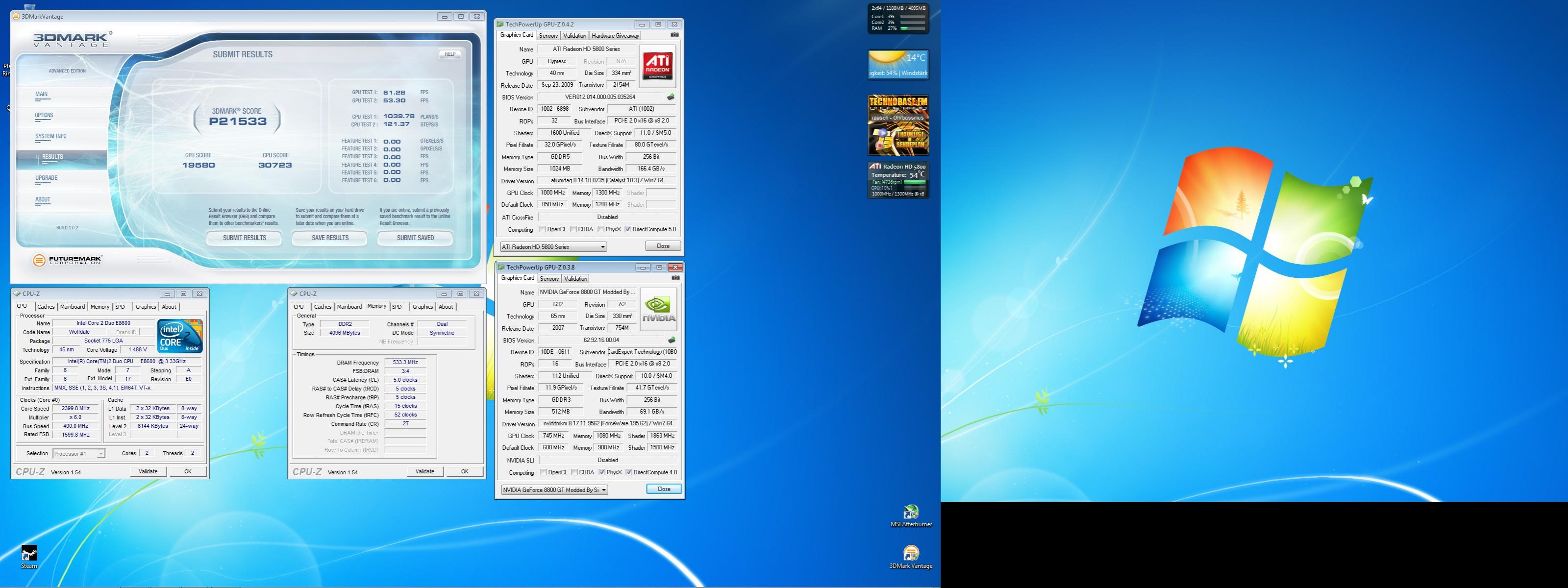The width and height of the screenshot is (1568, 588).
Task: Click Core Speed 2399.8 MHz field
Action: click(76, 409)
